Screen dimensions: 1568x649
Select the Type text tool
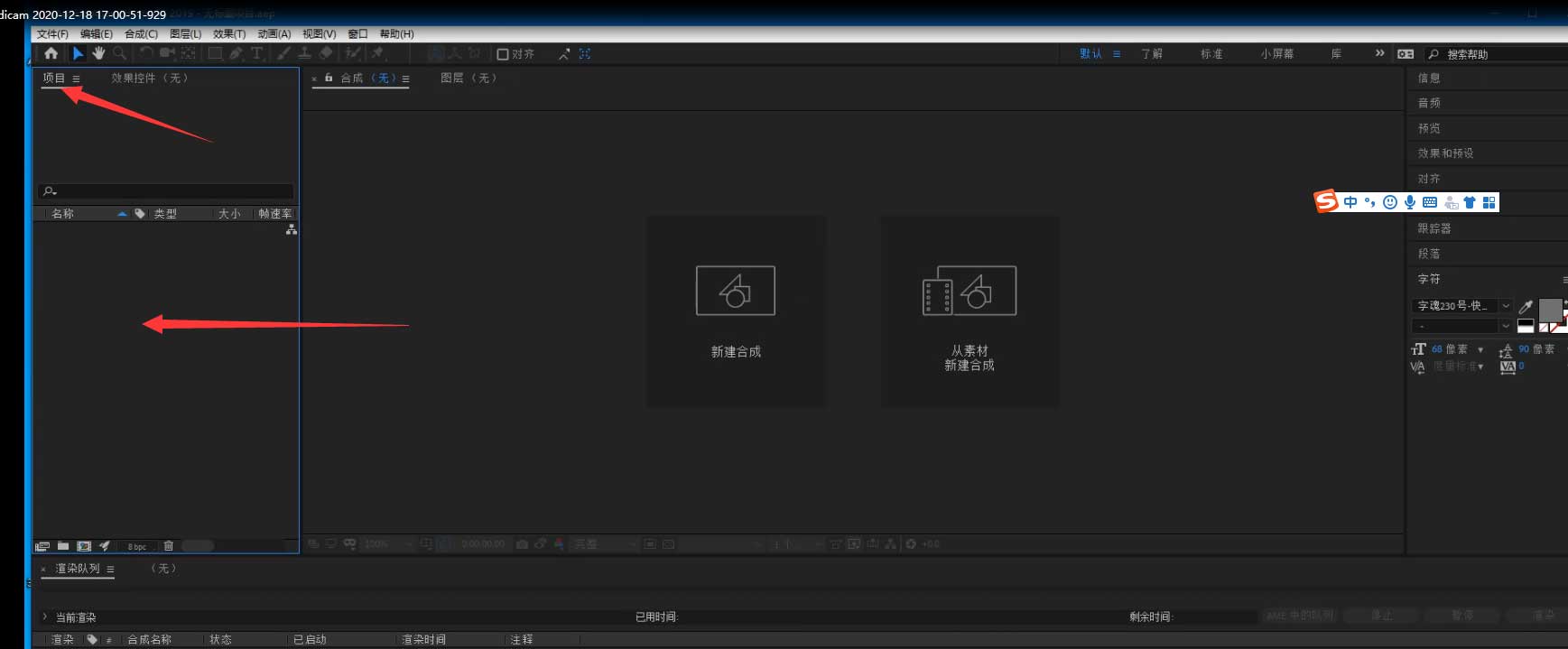(257, 54)
